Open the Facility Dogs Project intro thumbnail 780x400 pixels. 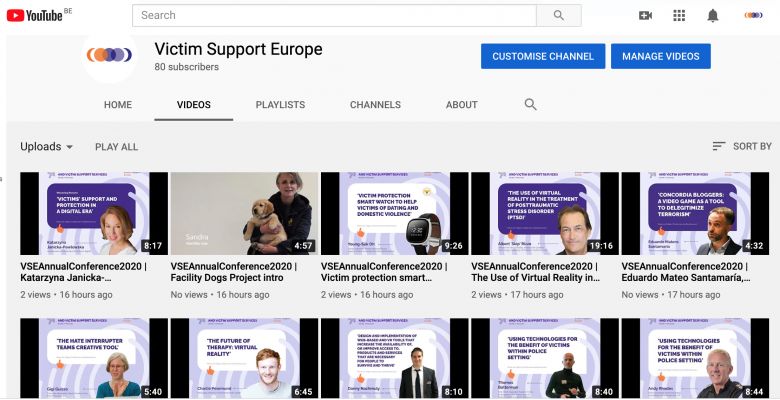tap(243, 213)
